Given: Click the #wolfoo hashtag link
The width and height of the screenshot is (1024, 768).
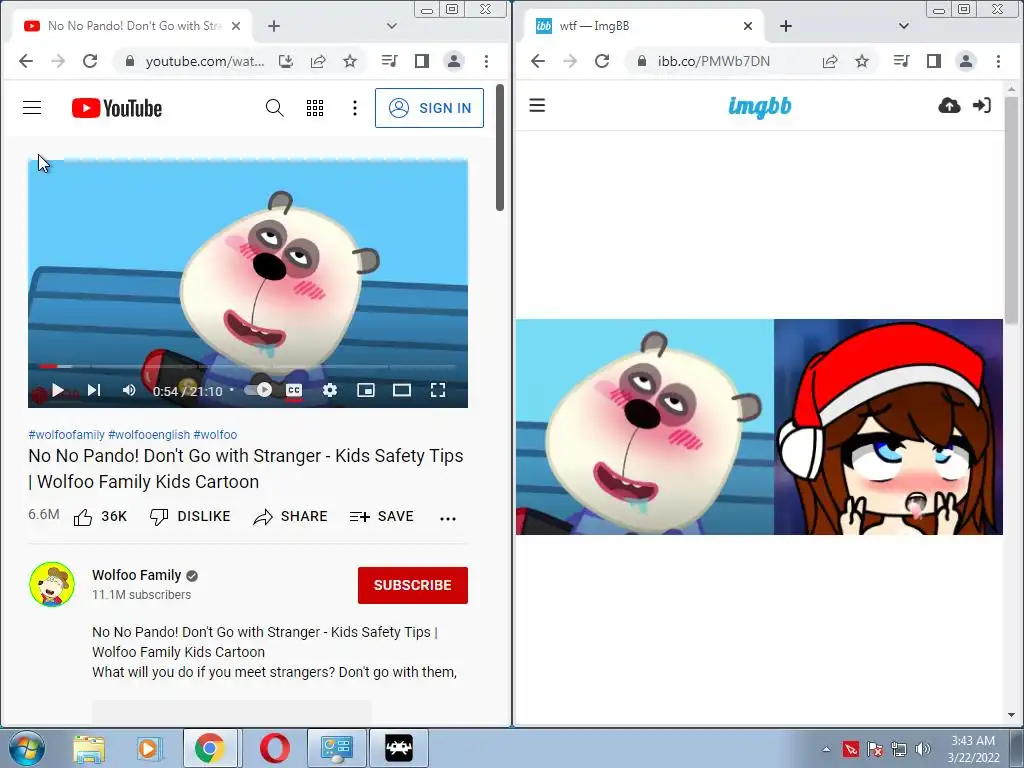Looking at the screenshot, I should [215, 434].
